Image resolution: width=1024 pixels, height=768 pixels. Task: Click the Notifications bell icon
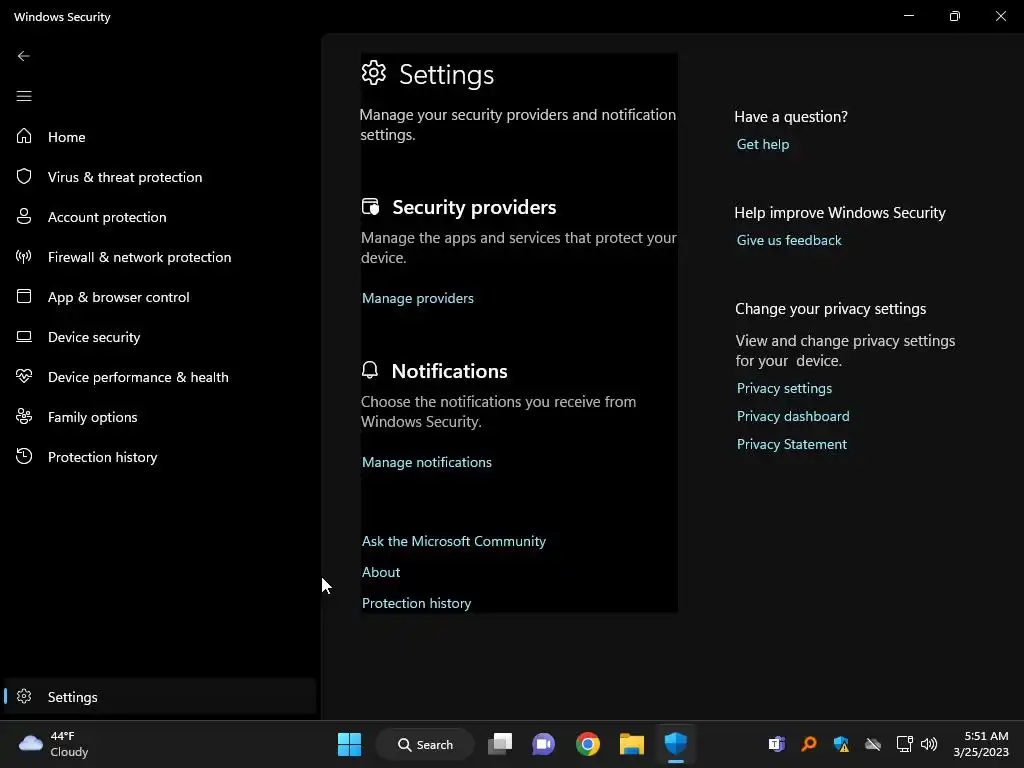(x=370, y=370)
